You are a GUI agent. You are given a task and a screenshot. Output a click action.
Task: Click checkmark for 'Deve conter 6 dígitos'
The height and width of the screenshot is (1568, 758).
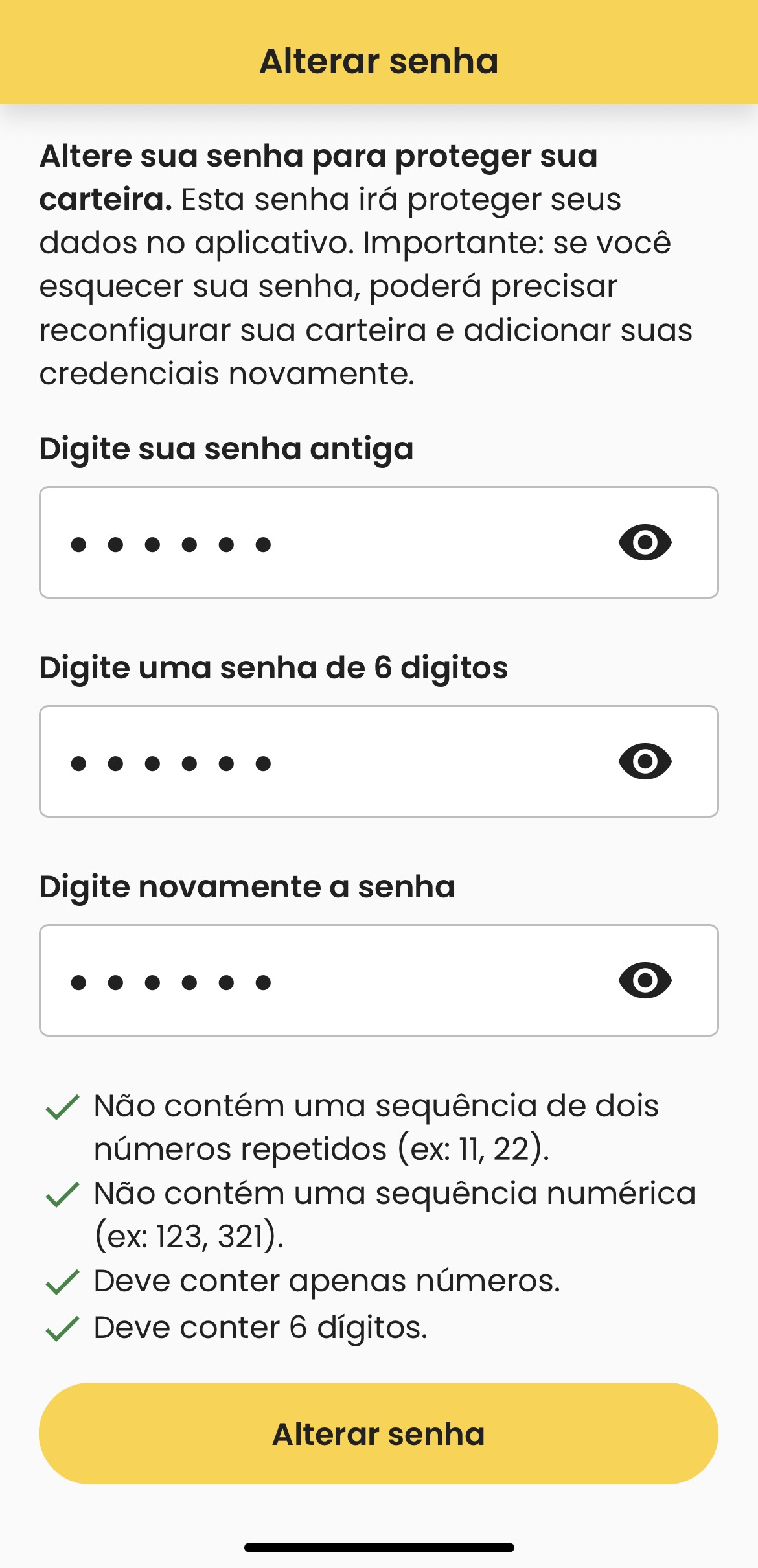click(63, 1328)
